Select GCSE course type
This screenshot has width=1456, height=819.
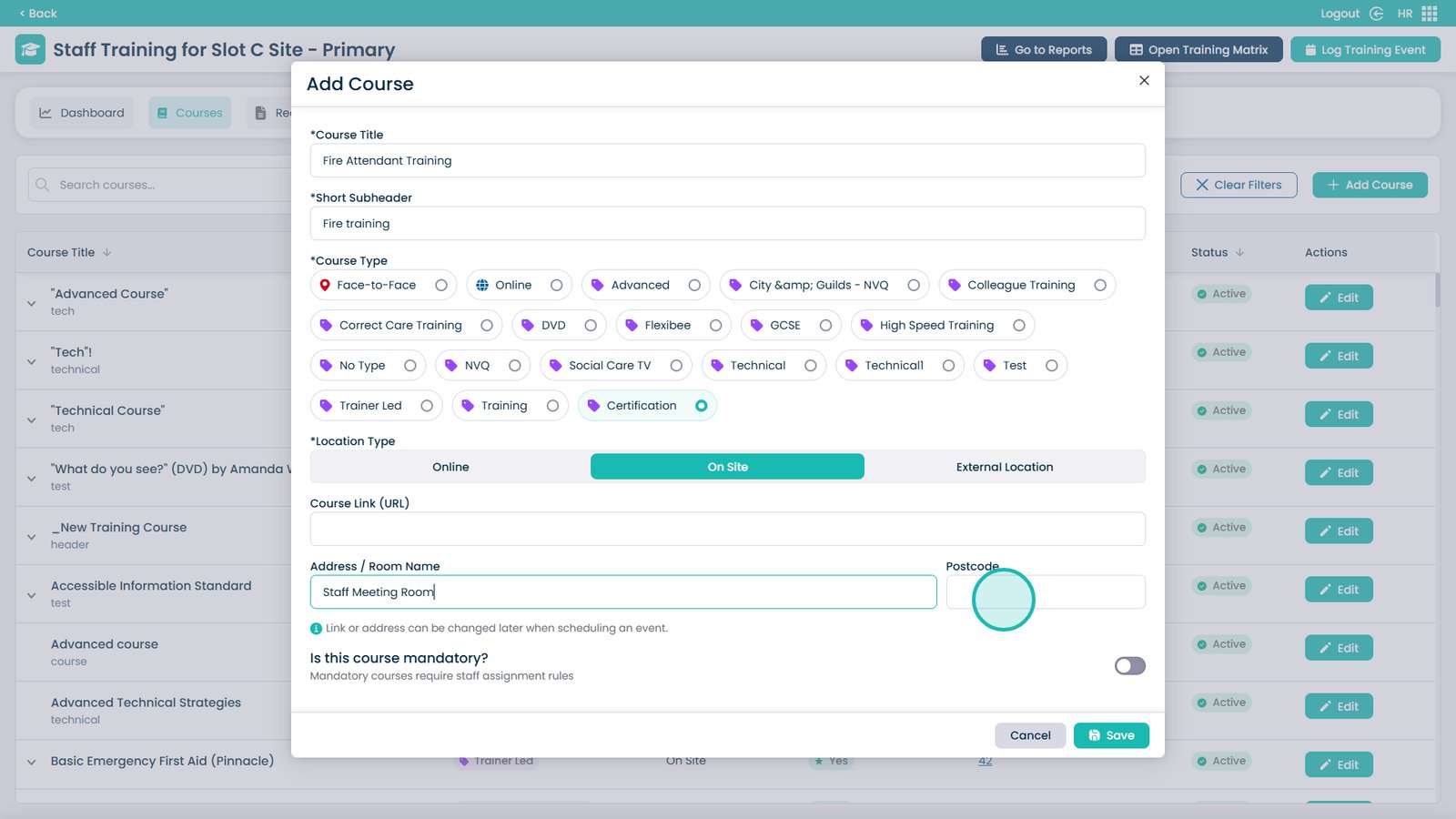click(791, 325)
